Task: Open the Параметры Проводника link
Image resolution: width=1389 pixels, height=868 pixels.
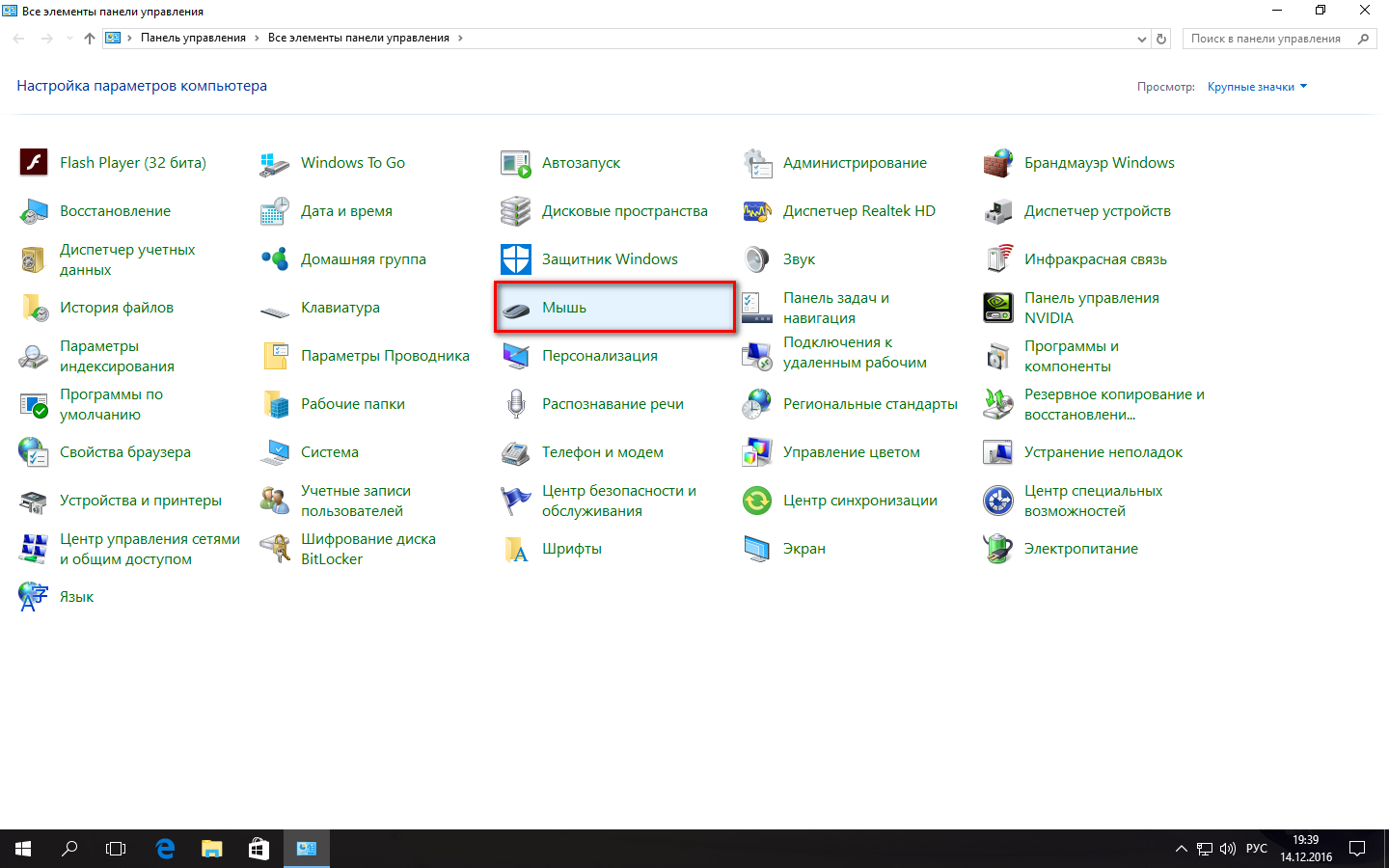Action: coord(385,356)
